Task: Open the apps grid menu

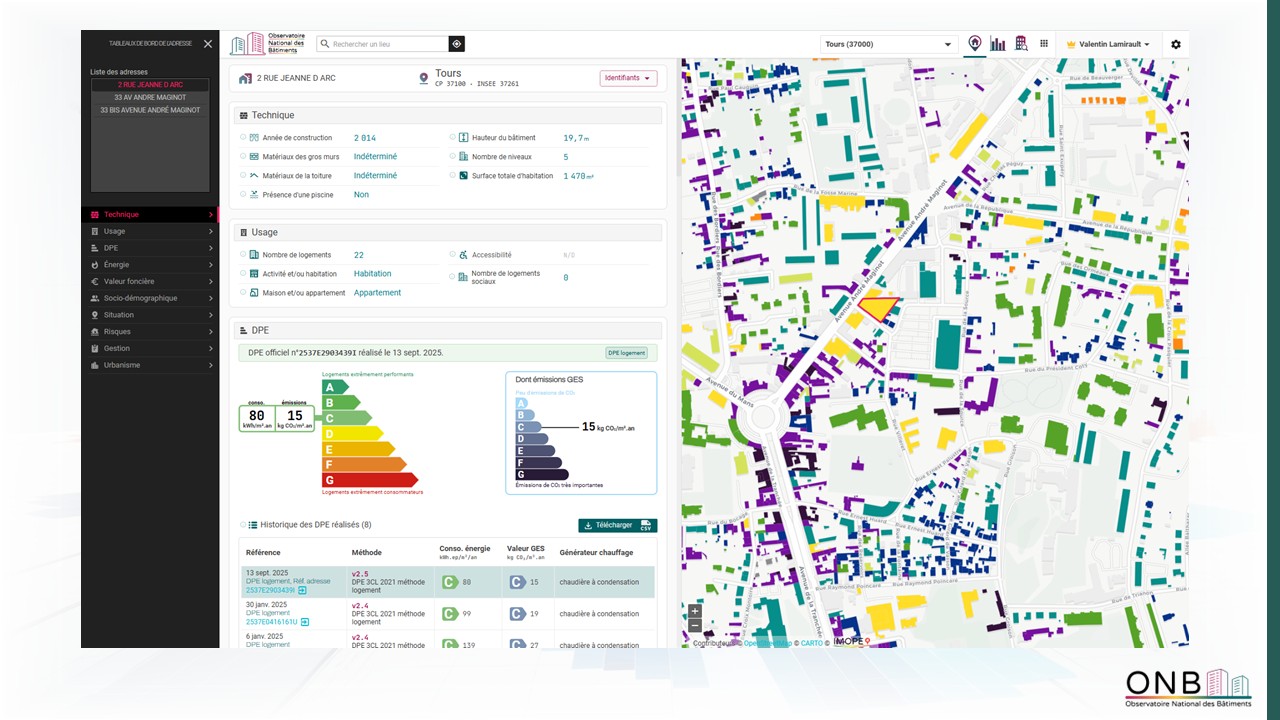Action: tap(1044, 44)
